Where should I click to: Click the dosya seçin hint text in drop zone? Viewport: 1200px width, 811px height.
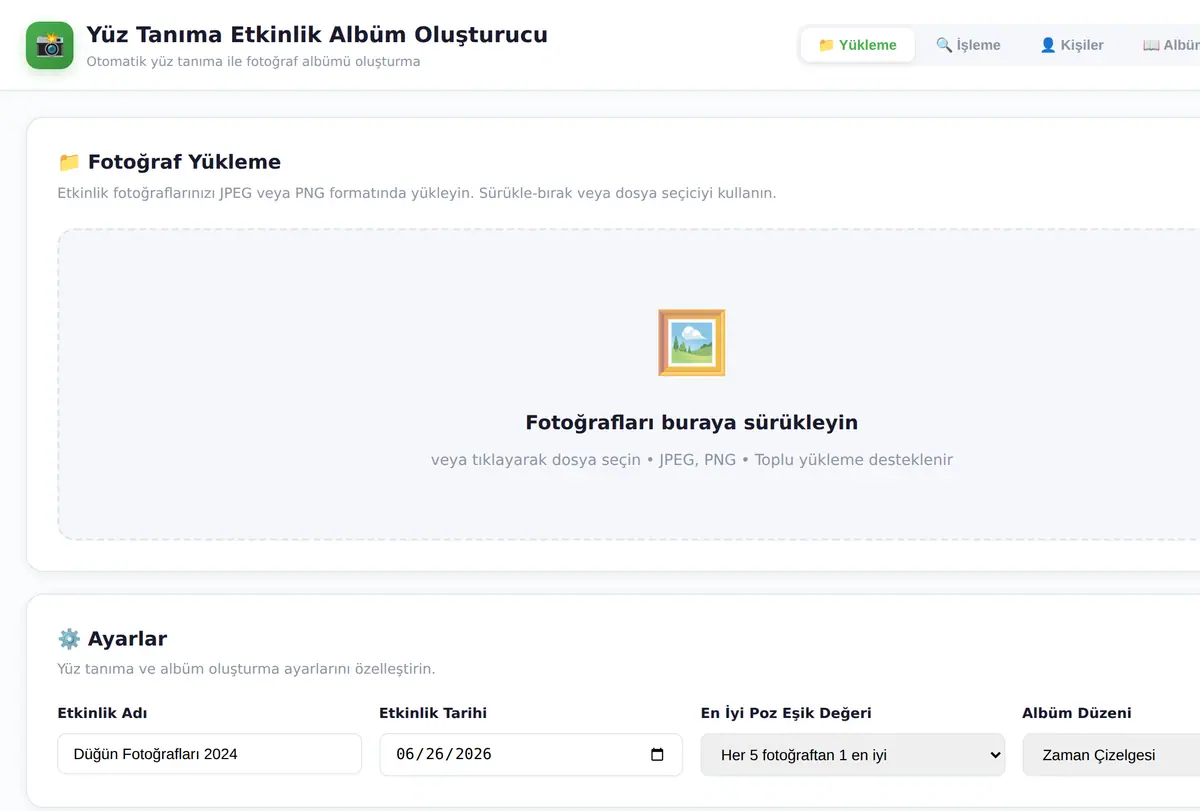pos(596,460)
